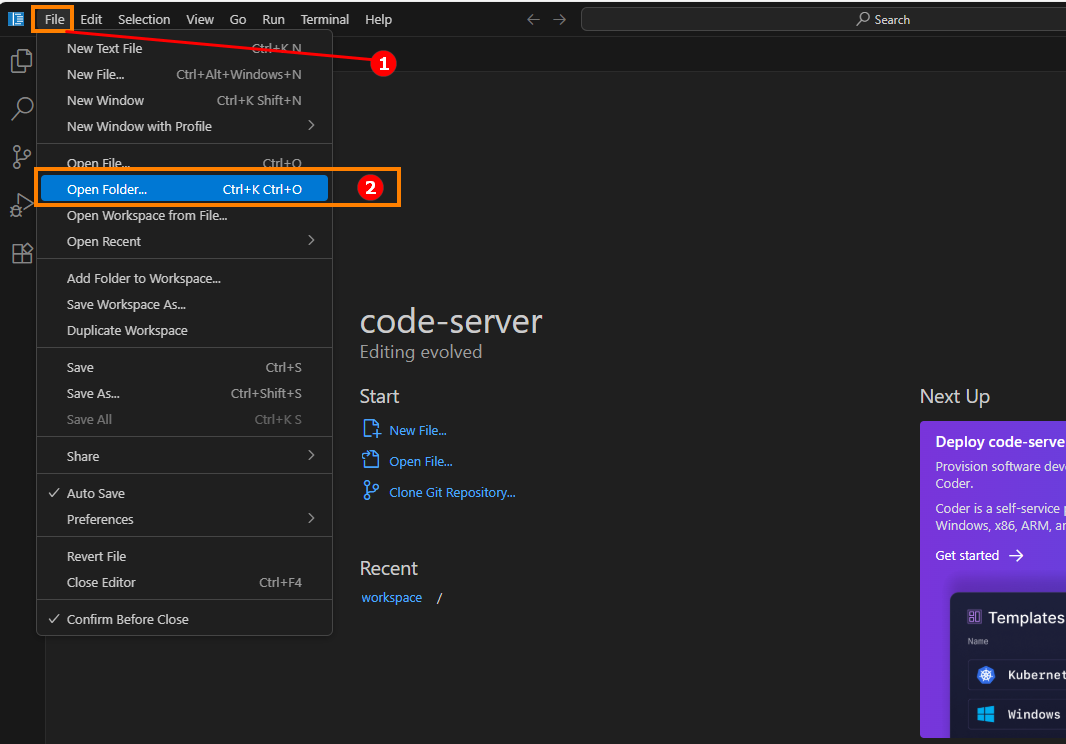Viewport: 1066px width, 744px height.
Task: Toggle Confirm Before Close option
Action: (127, 619)
